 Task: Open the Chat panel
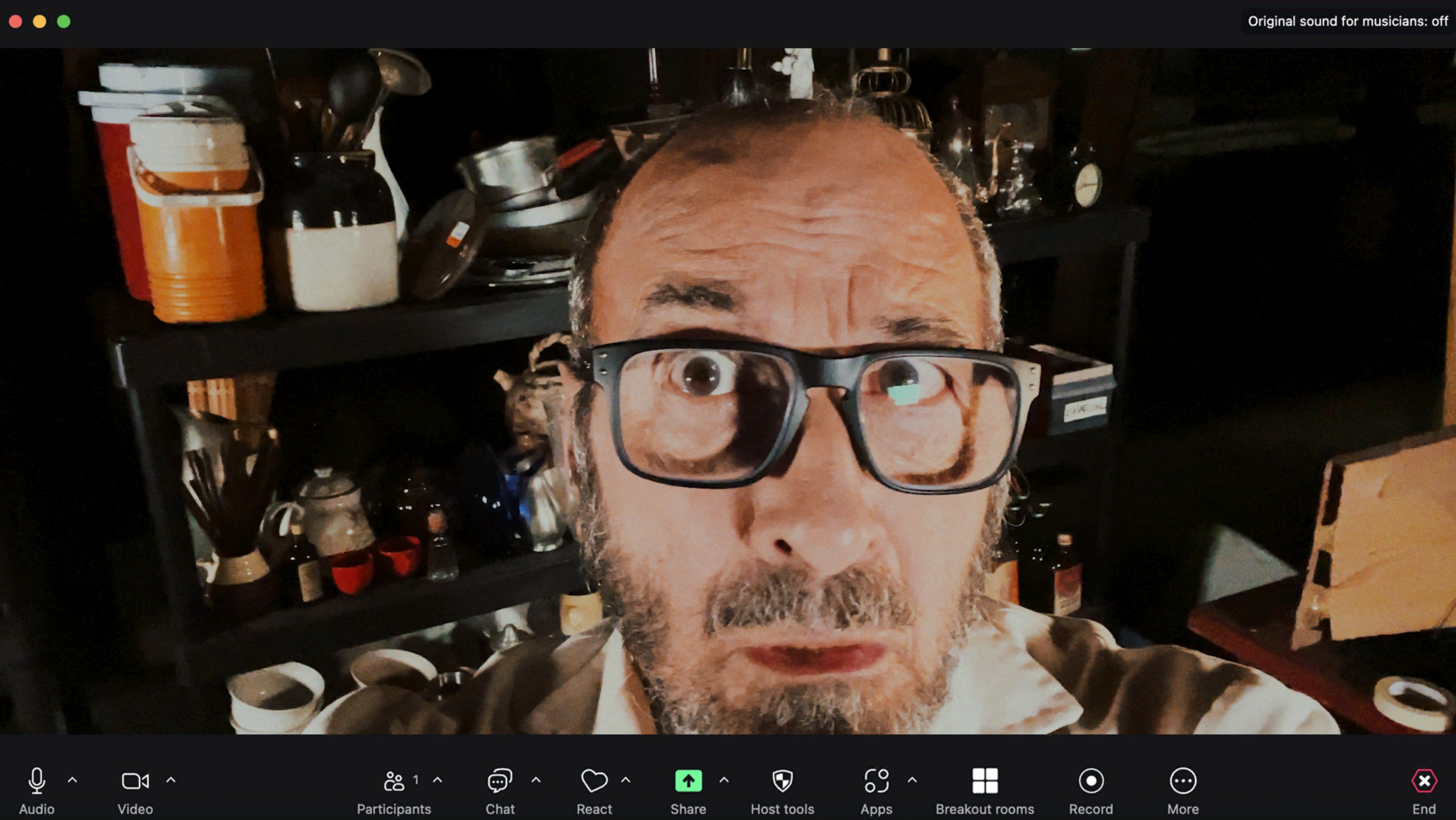point(500,781)
